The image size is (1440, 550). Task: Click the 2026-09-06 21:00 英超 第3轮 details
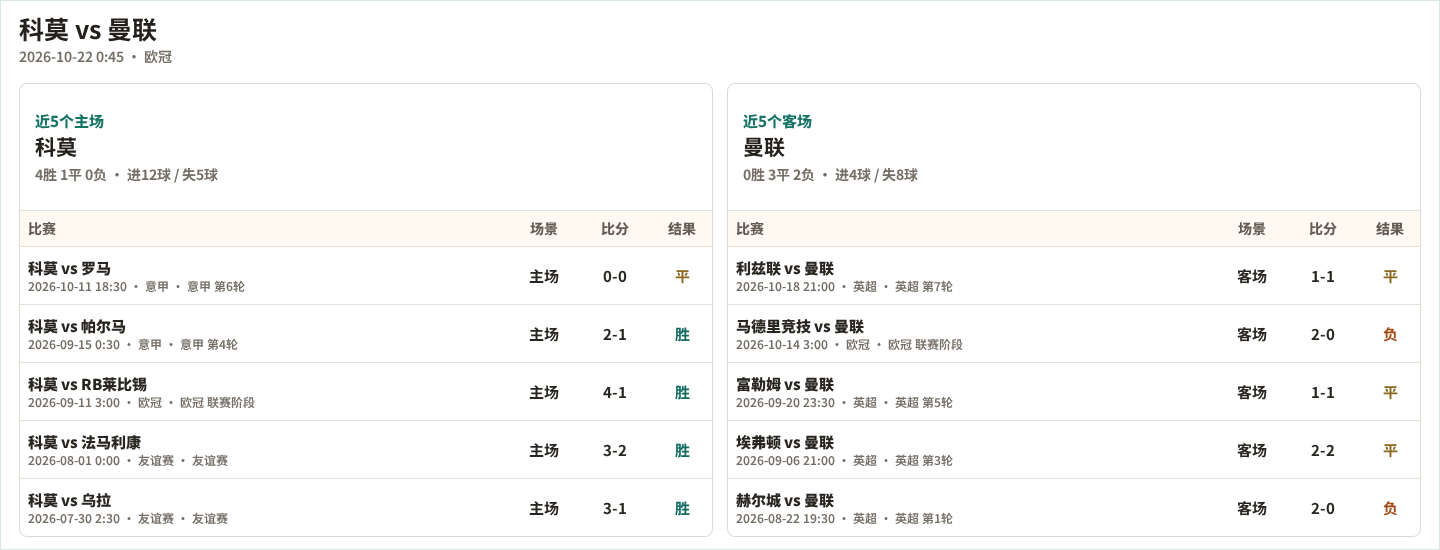(844, 461)
